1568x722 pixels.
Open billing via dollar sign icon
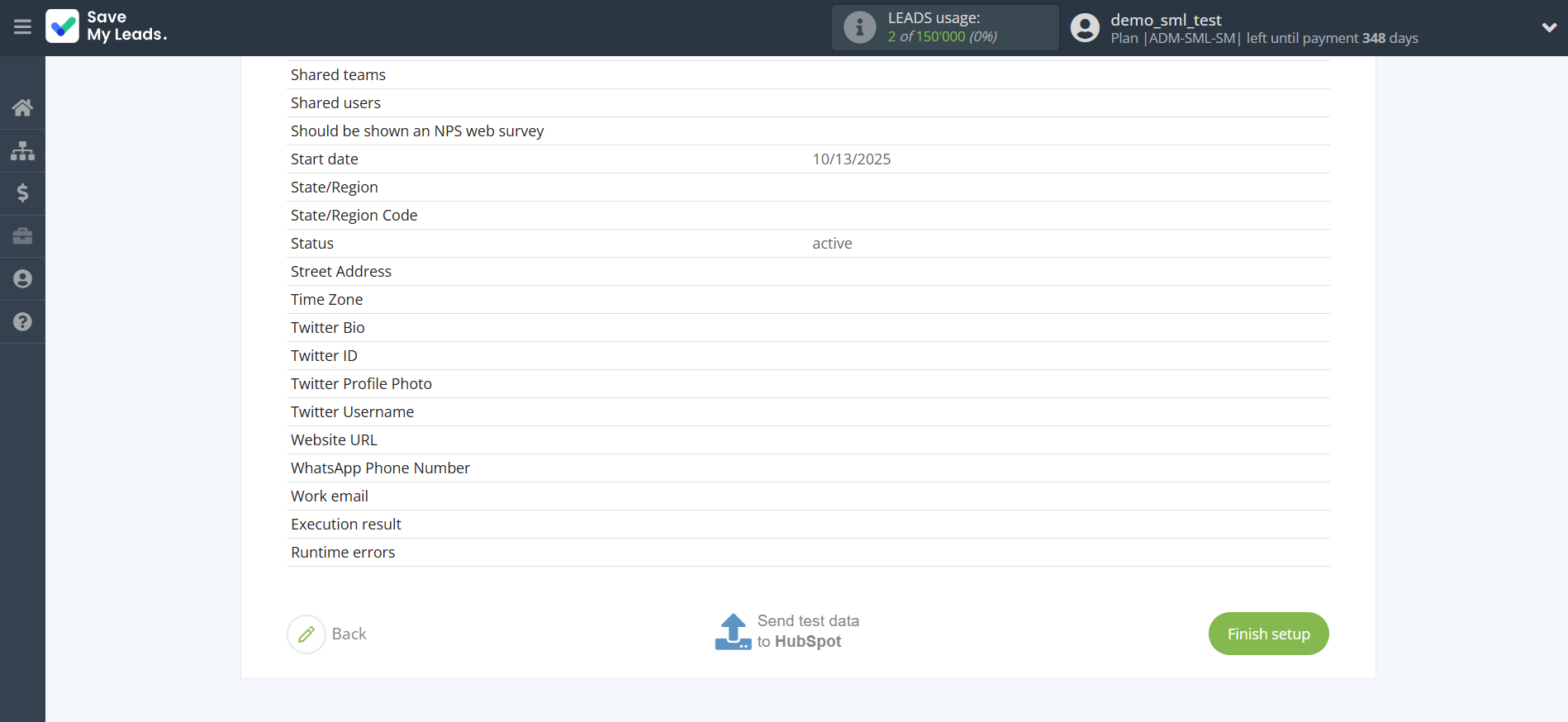pos(22,193)
